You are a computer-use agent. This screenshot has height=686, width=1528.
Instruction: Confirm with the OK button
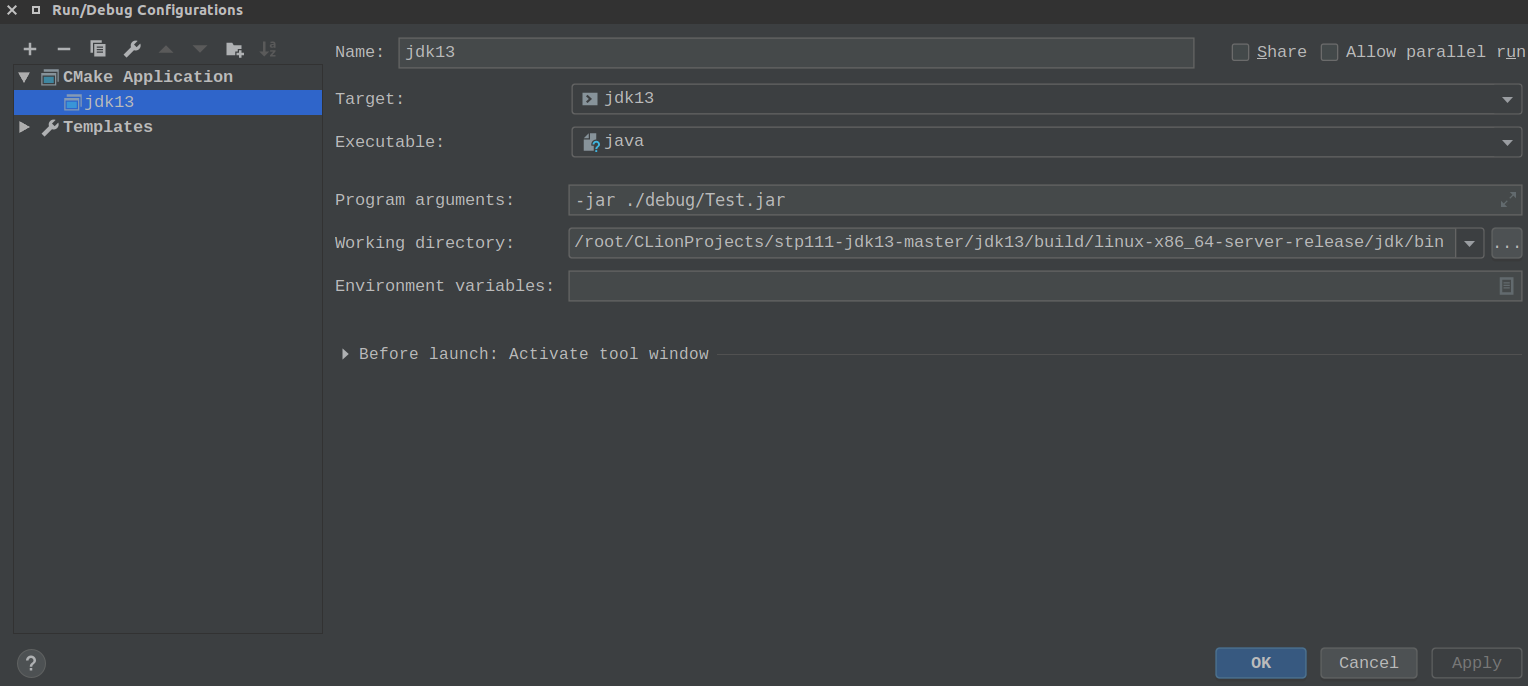click(x=1261, y=663)
